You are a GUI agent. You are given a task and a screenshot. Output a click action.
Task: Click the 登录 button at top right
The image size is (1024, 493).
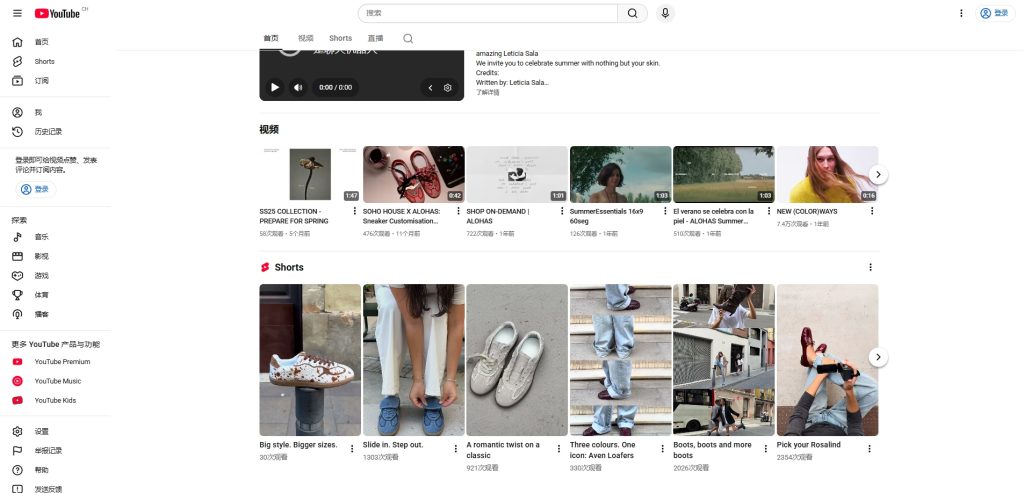[994, 13]
